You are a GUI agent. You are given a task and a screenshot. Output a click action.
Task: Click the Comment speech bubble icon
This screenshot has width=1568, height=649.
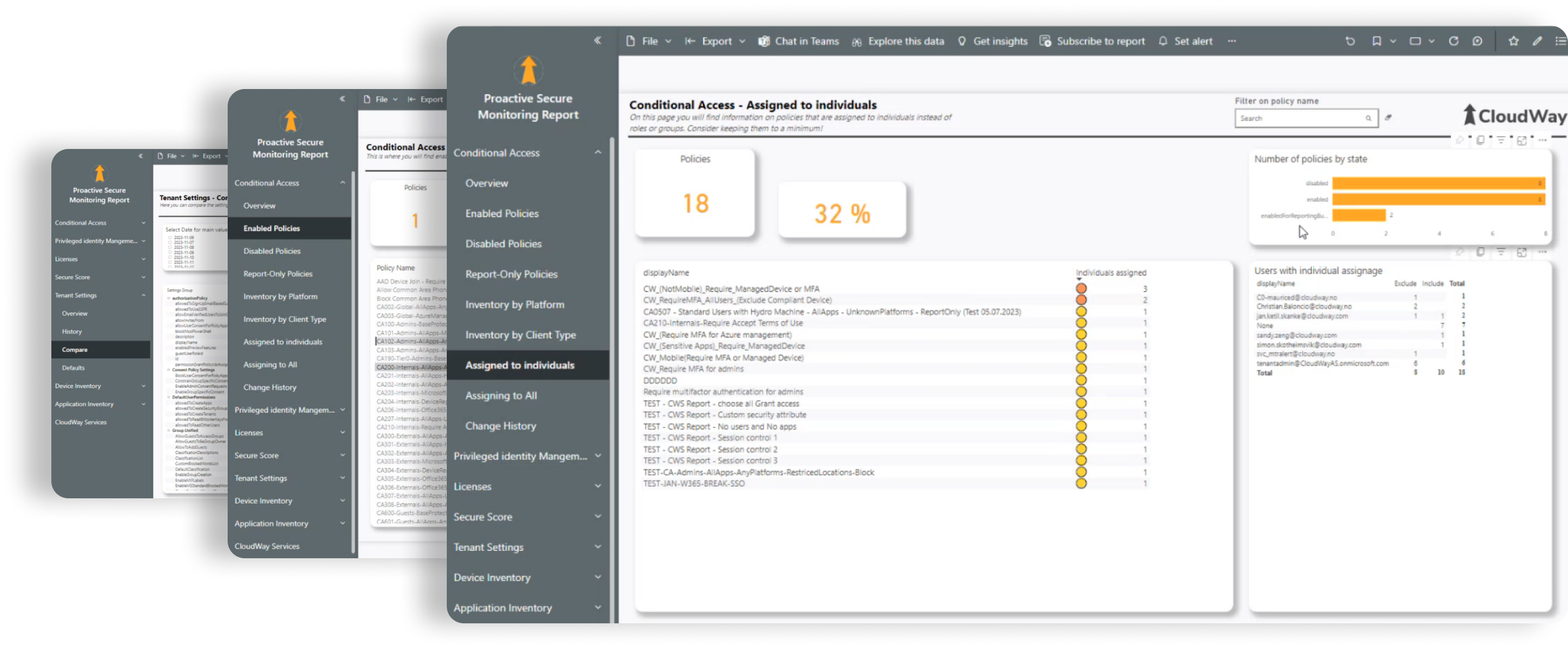click(1477, 42)
